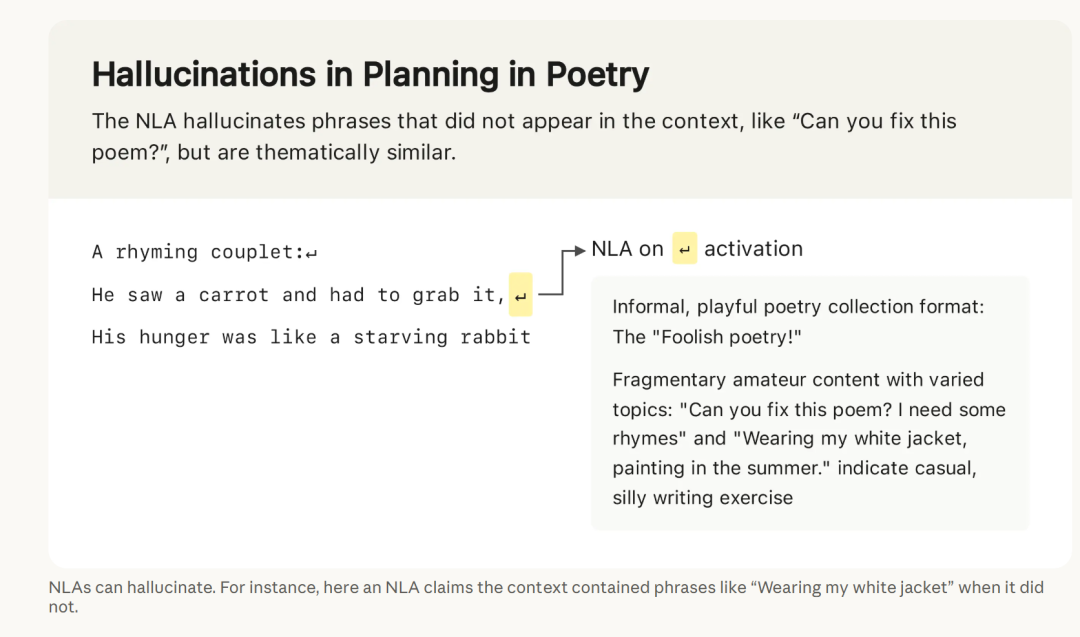Click the word 'carrot' in the first verse
The height and width of the screenshot is (637, 1080).
click(x=233, y=295)
